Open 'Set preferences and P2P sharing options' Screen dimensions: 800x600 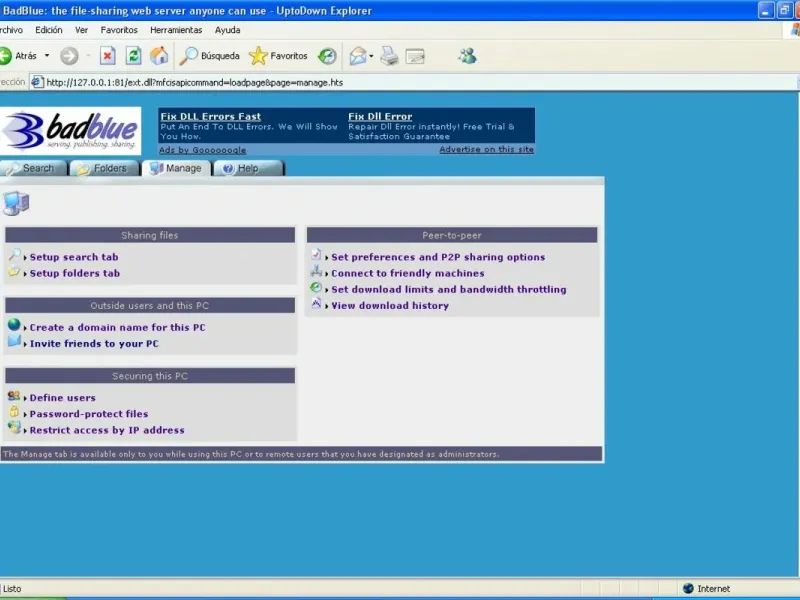coord(438,257)
